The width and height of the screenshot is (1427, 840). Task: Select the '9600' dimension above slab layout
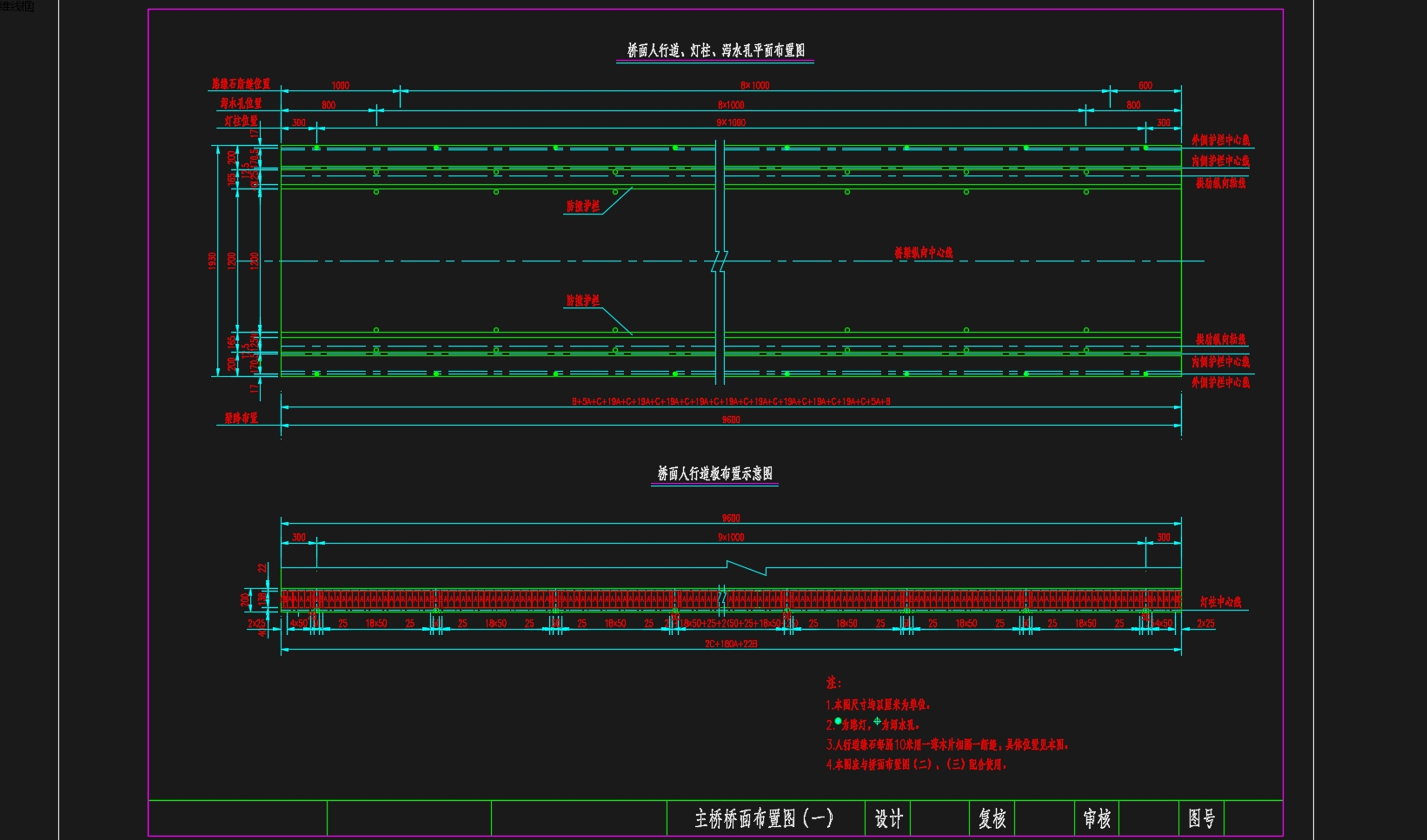click(731, 519)
